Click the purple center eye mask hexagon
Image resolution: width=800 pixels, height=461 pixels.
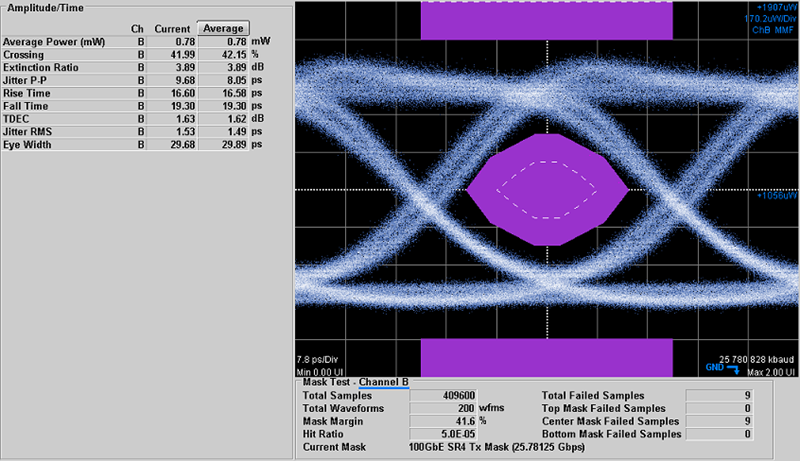pos(547,188)
